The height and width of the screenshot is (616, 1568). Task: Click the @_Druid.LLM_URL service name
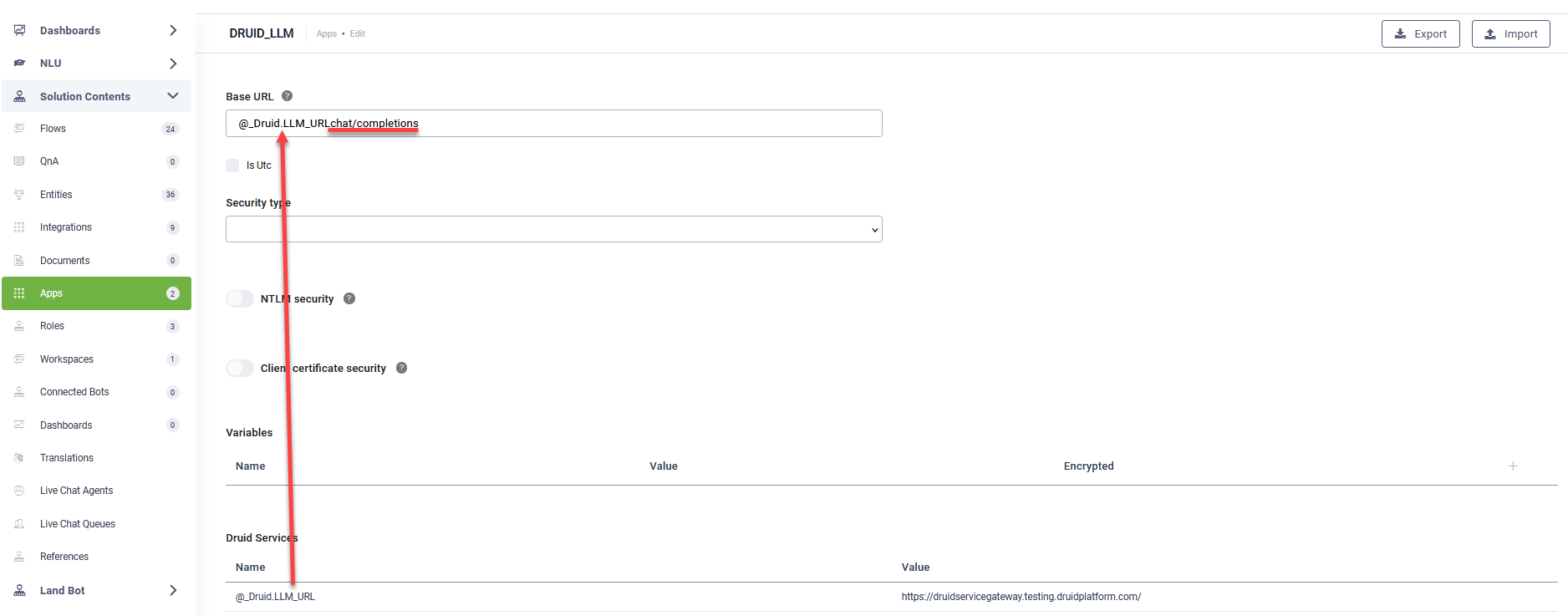(275, 597)
